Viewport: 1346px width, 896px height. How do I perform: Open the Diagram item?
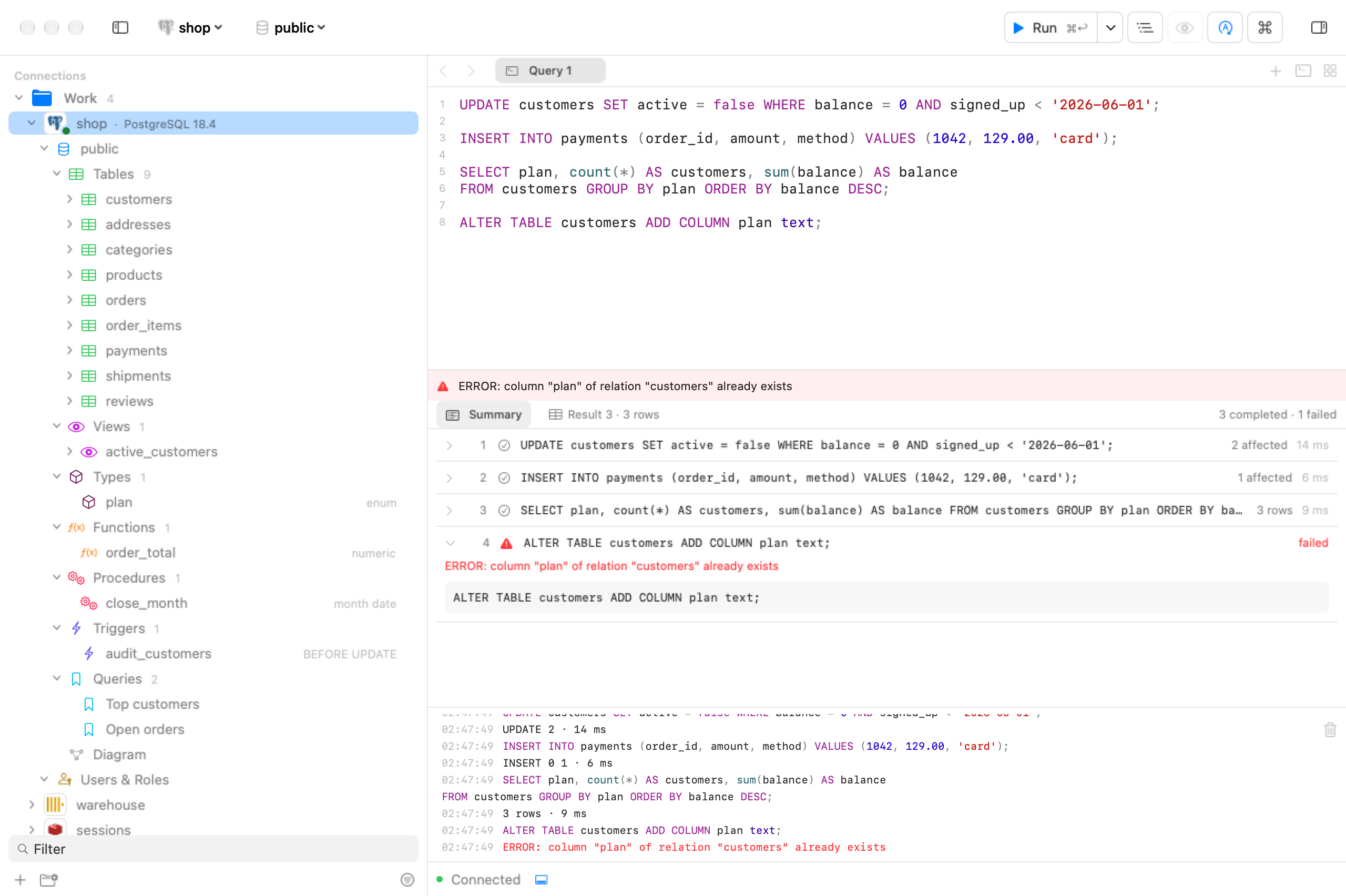click(x=119, y=754)
